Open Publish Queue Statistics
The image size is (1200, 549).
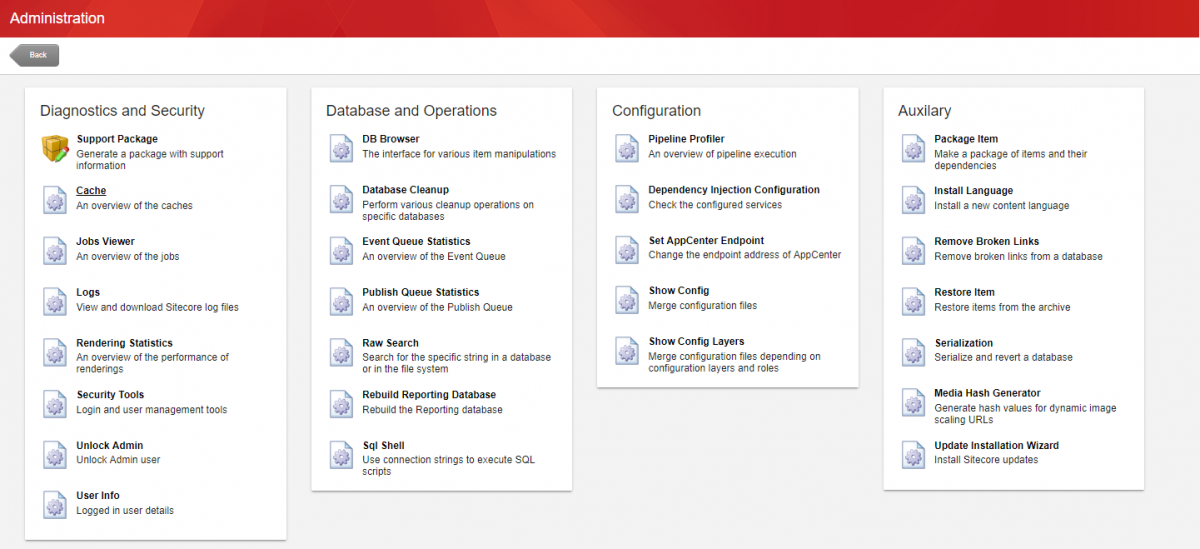point(420,292)
